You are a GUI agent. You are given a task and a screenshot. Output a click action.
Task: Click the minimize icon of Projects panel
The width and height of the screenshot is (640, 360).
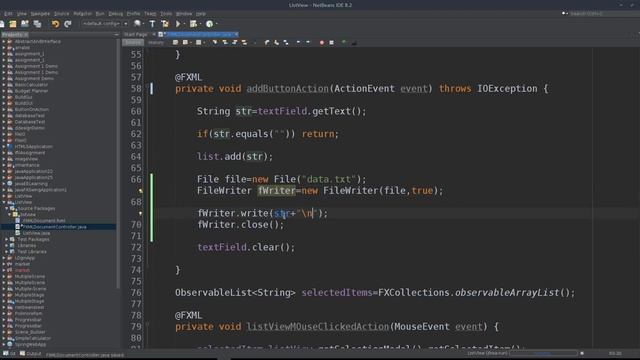[116, 35]
